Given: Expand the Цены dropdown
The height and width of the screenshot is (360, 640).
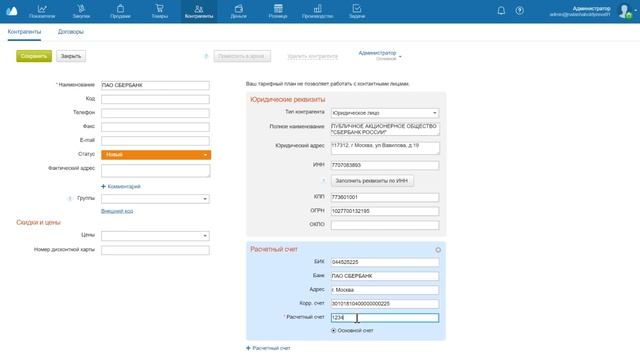Looking at the screenshot, I should (x=155, y=236).
